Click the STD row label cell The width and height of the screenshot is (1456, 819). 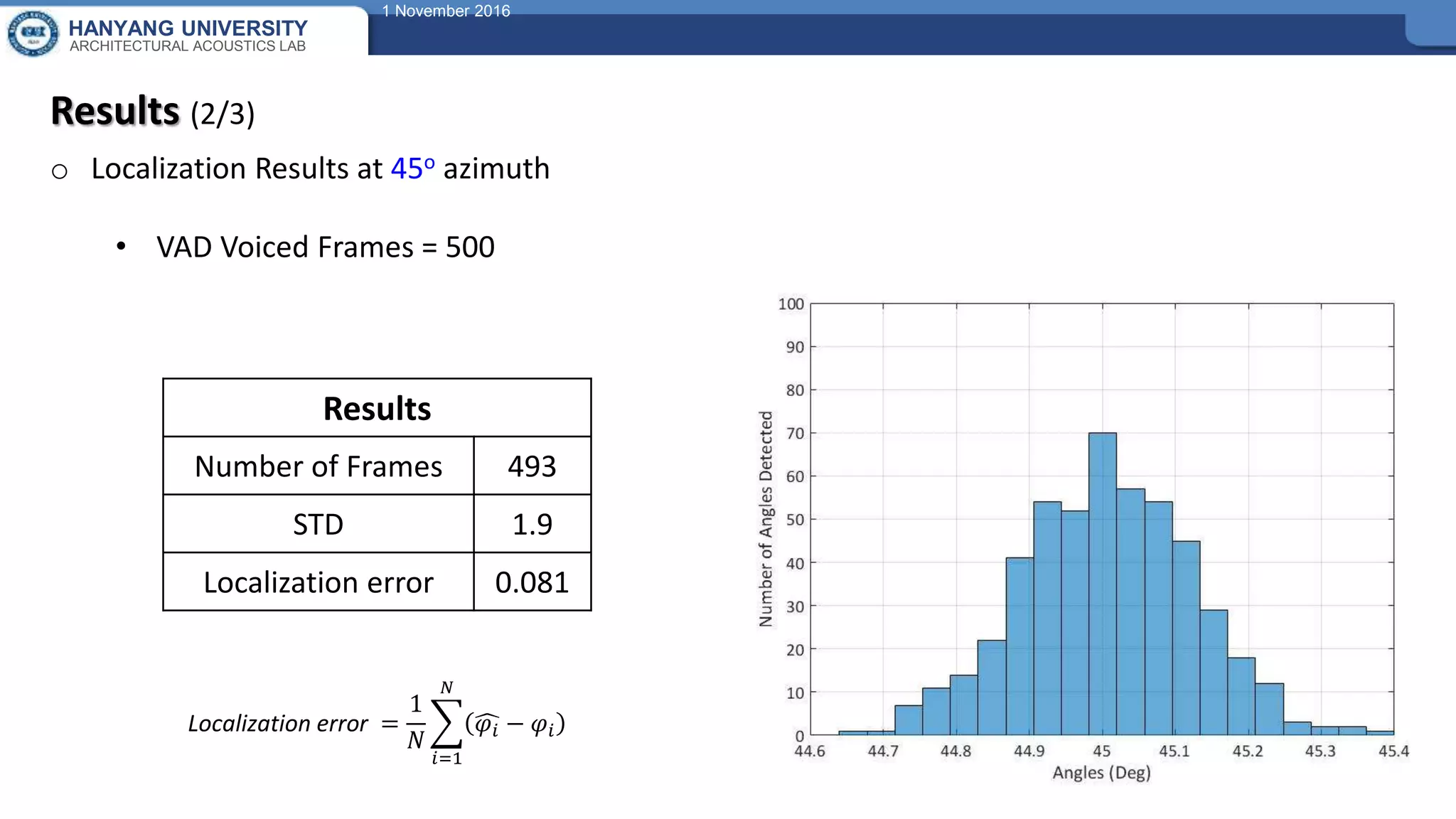318,525
